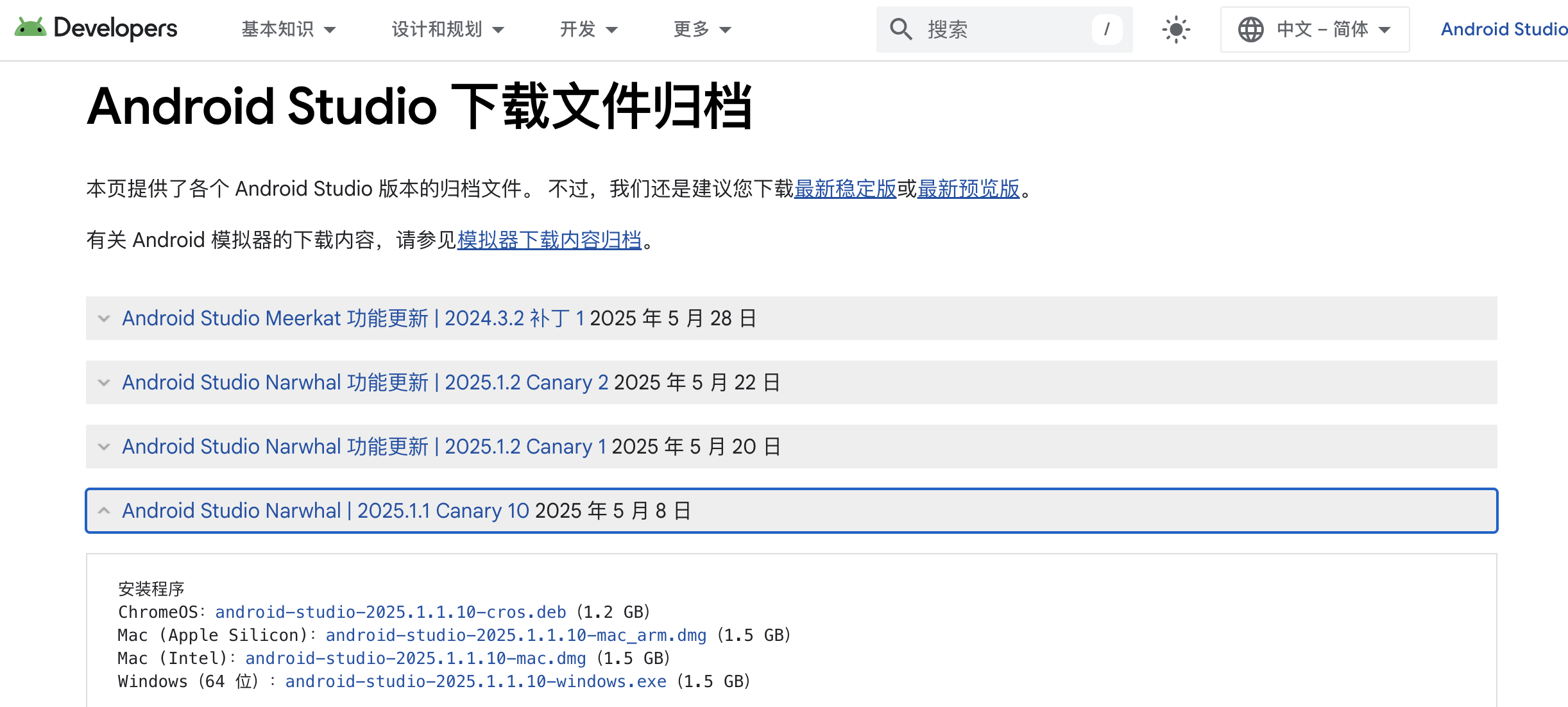Click the Android Developers logo

96,28
